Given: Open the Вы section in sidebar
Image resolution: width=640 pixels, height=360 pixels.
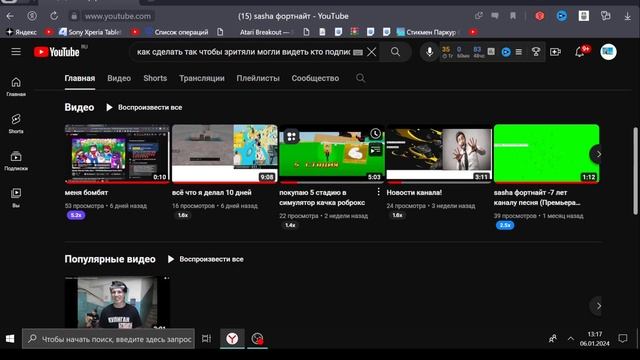Looking at the screenshot, I should tap(16, 198).
